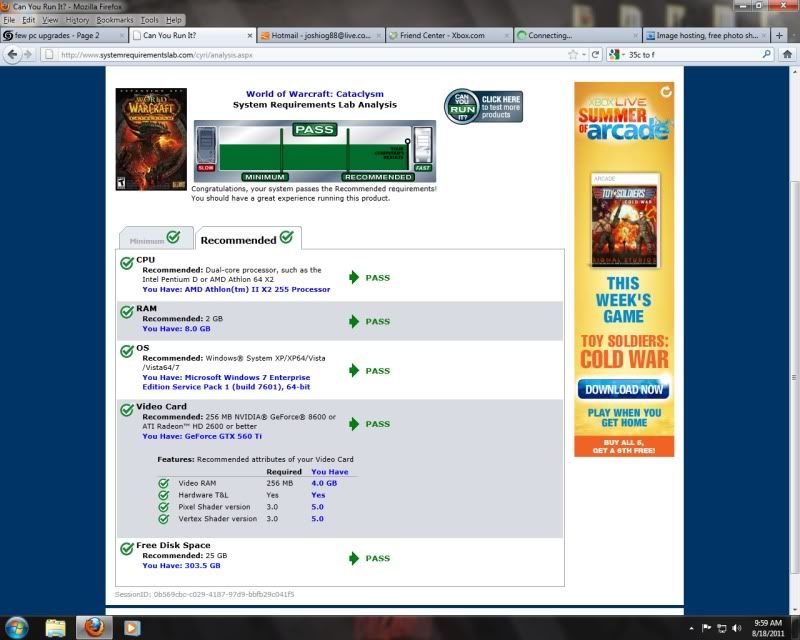This screenshot has width=800, height=640.
Task: Open the Bookmarks menu
Action: click(x=115, y=20)
